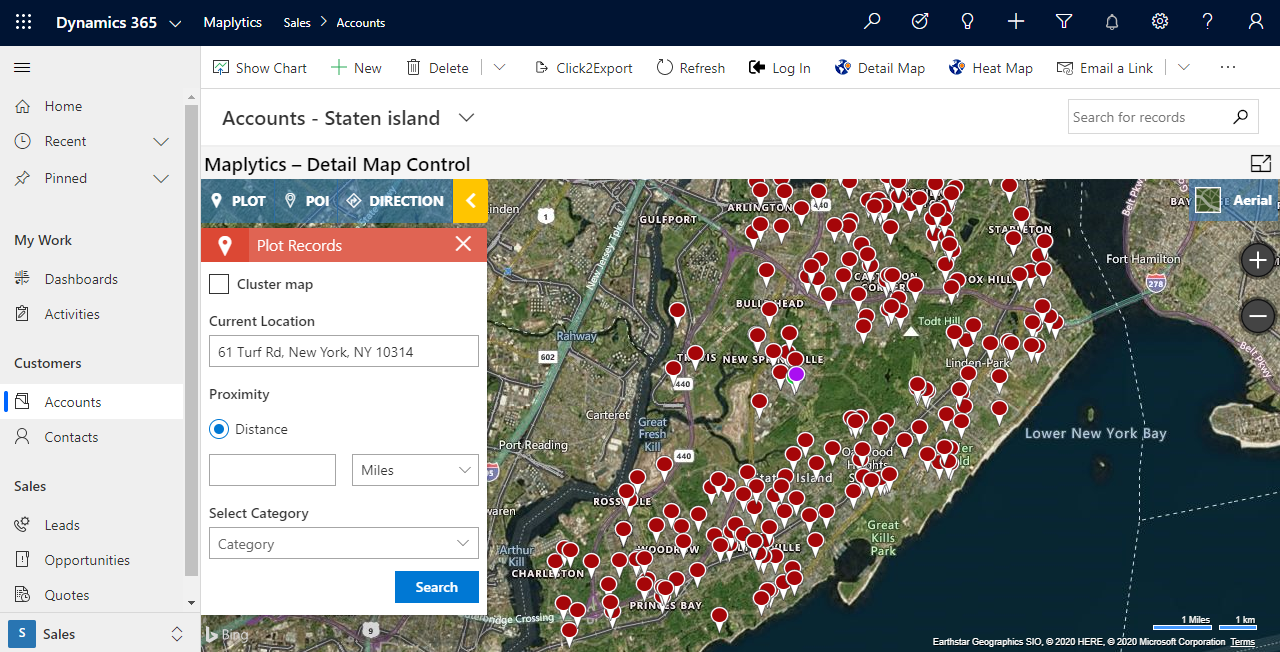Click the Search button
The width and height of the screenshot is (1280, 652).
pos(437,587)
